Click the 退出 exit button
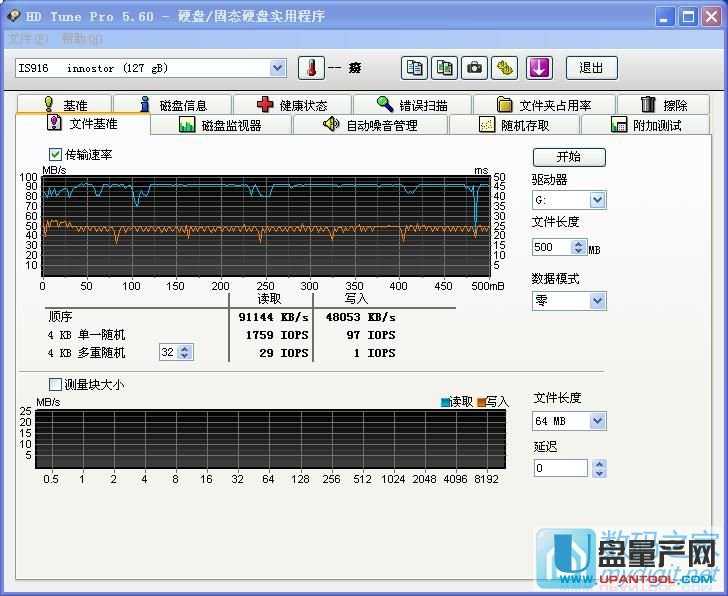The image size is (728, 596). [x=591, y=68]
